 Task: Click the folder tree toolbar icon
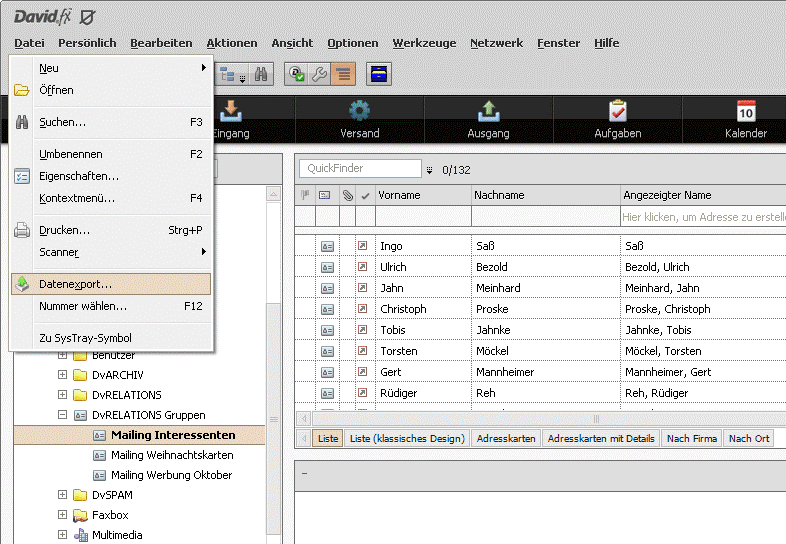(x=228, y=75)
